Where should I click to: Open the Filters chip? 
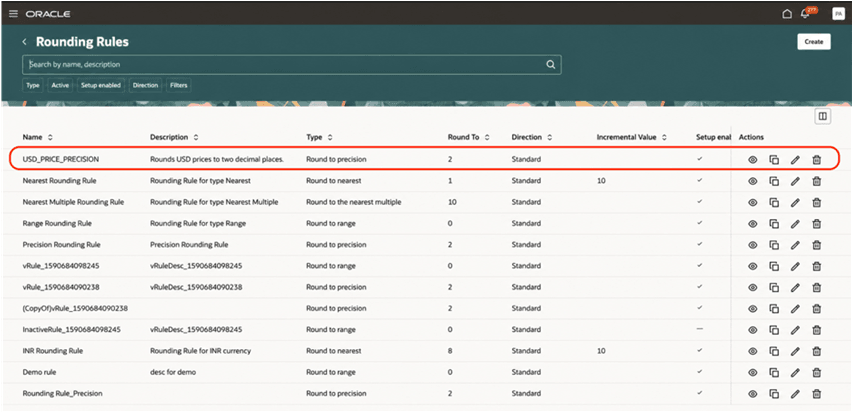pyautogui.click(x=179, y=86)
